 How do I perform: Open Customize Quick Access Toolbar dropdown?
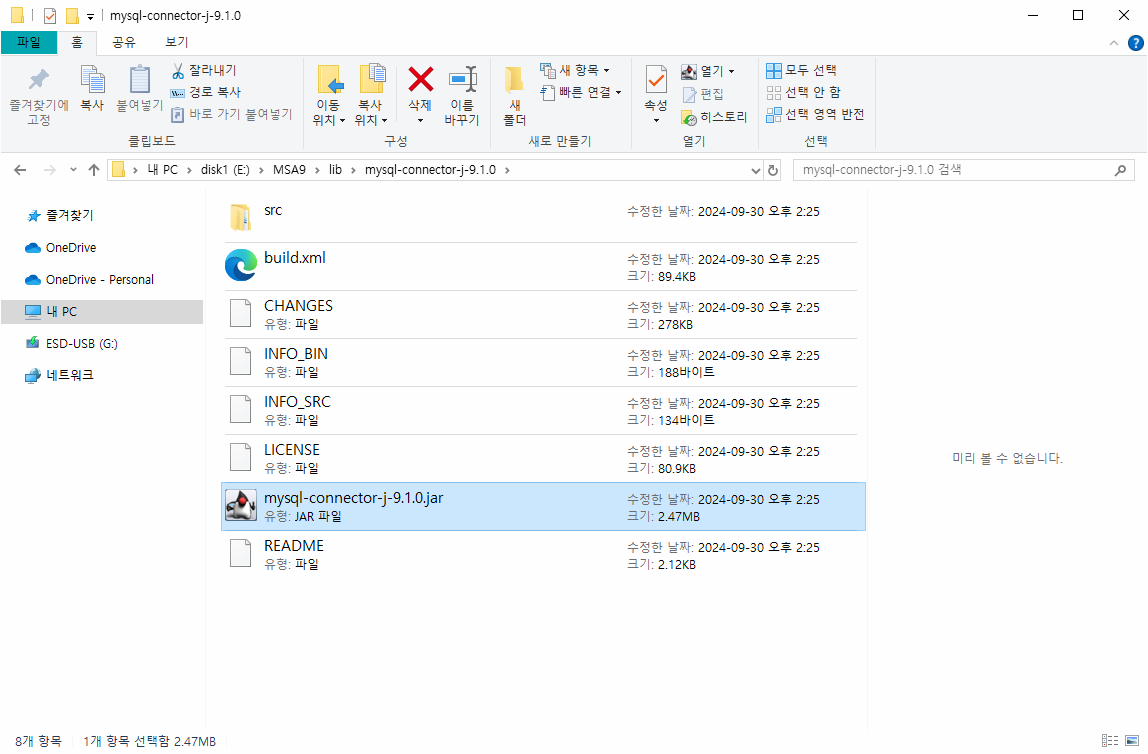(90, 16)
